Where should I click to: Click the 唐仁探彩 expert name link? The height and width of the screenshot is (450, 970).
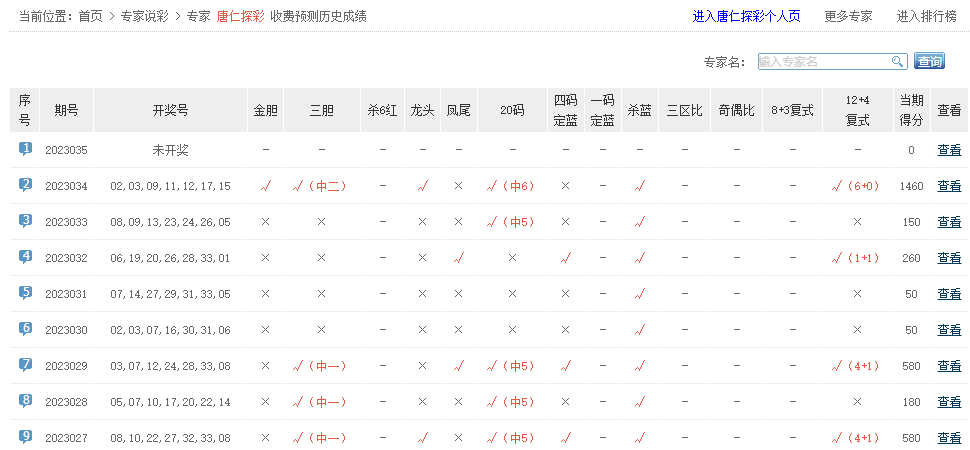(x=239, y=17)
